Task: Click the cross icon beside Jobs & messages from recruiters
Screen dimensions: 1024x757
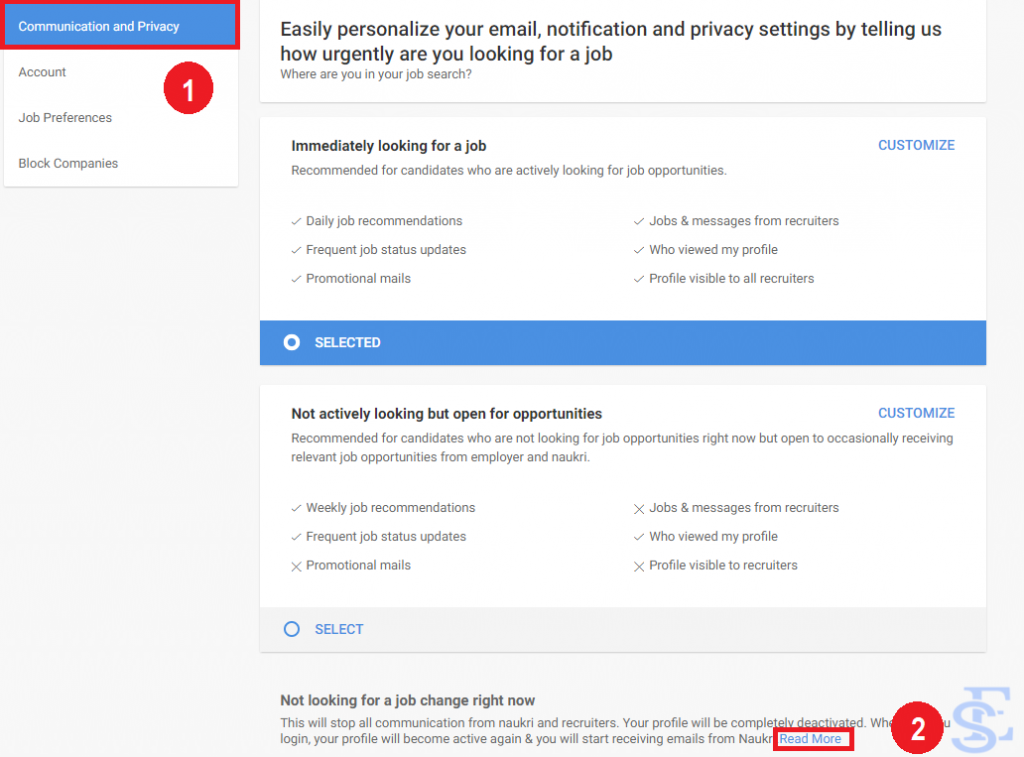Action: click(640, 508)
